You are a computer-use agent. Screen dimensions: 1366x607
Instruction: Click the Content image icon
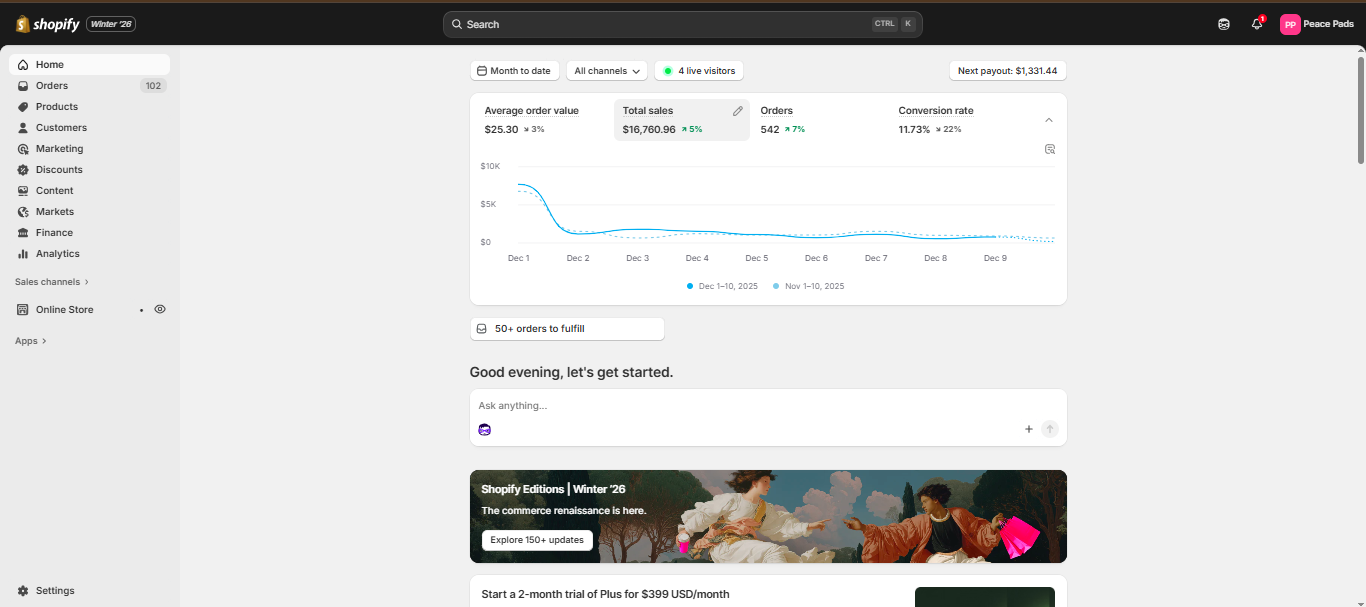[23, 191]
